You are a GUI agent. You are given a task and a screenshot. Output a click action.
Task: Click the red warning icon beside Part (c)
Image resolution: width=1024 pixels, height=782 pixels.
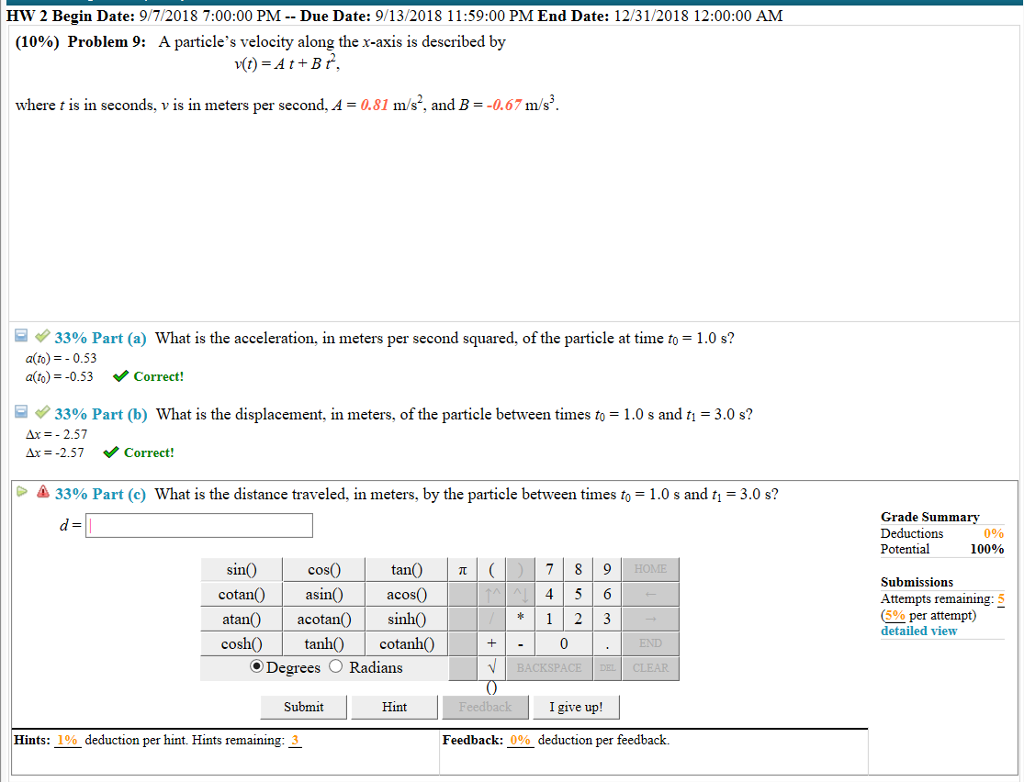(44, 492)
